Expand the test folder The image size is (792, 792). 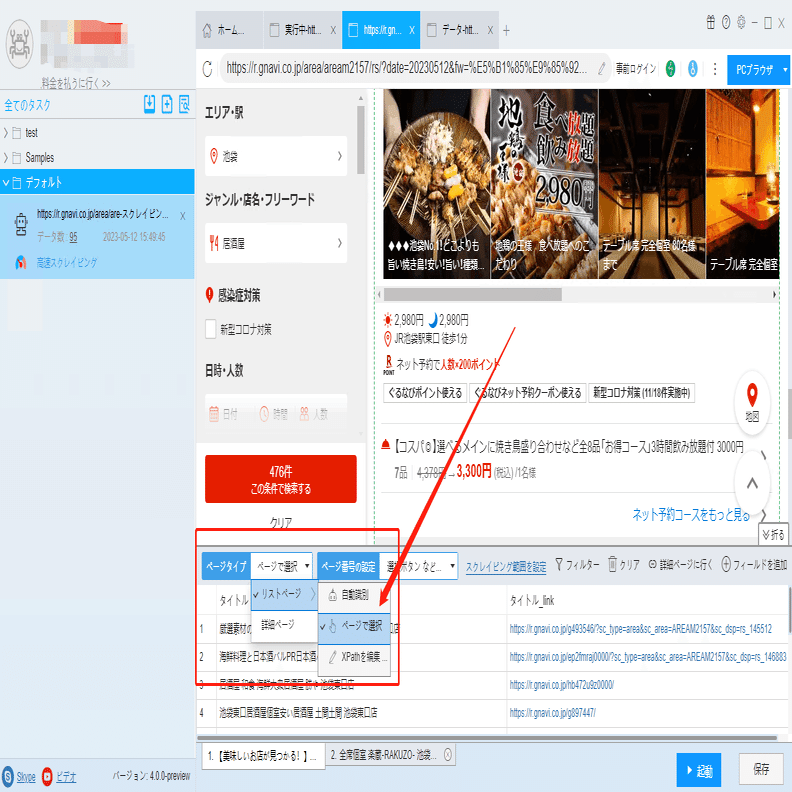coord(6,132)
